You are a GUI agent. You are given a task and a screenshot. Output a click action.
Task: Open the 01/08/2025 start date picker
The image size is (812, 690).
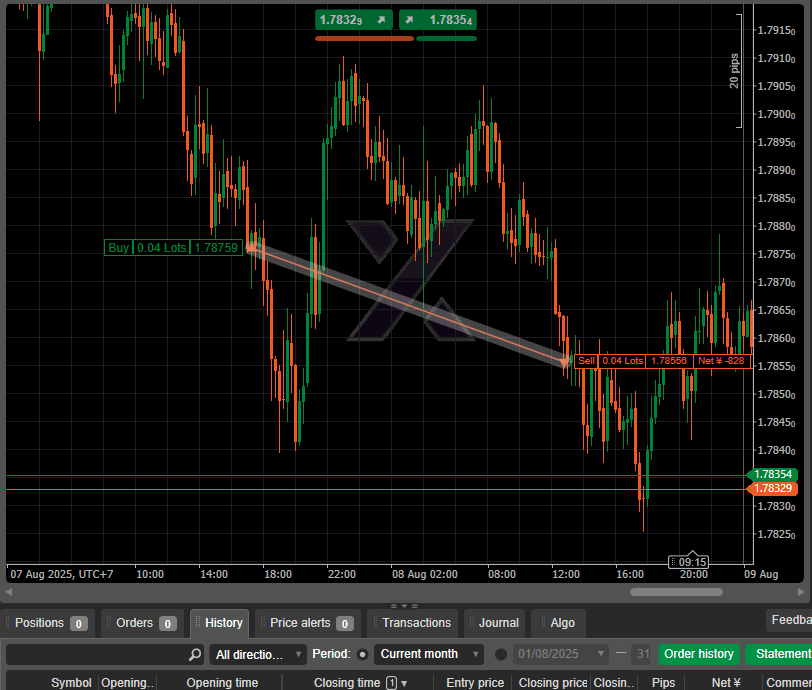[561, 654]
